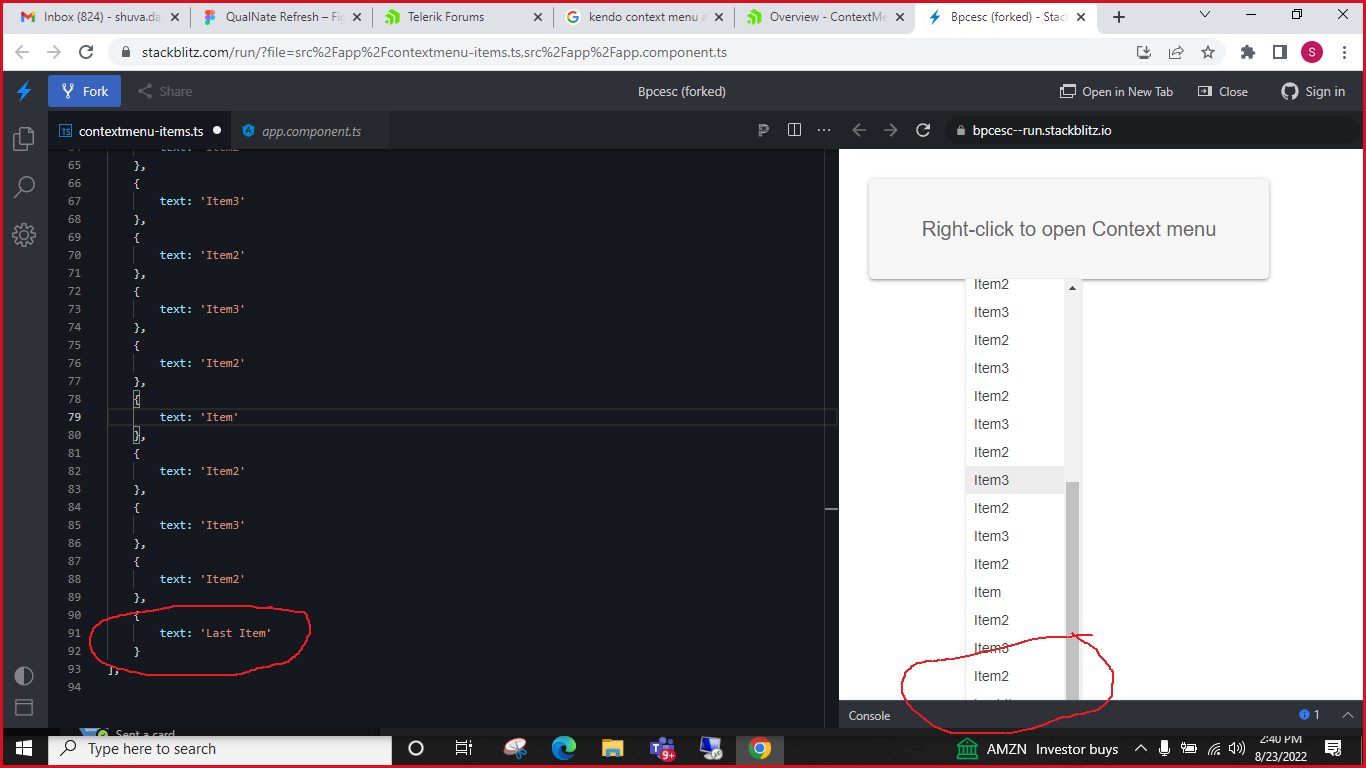The image size is (1366, 768).
Task: Open the AMZN Investor buys news widget
Action: (x=1037, y=748)
